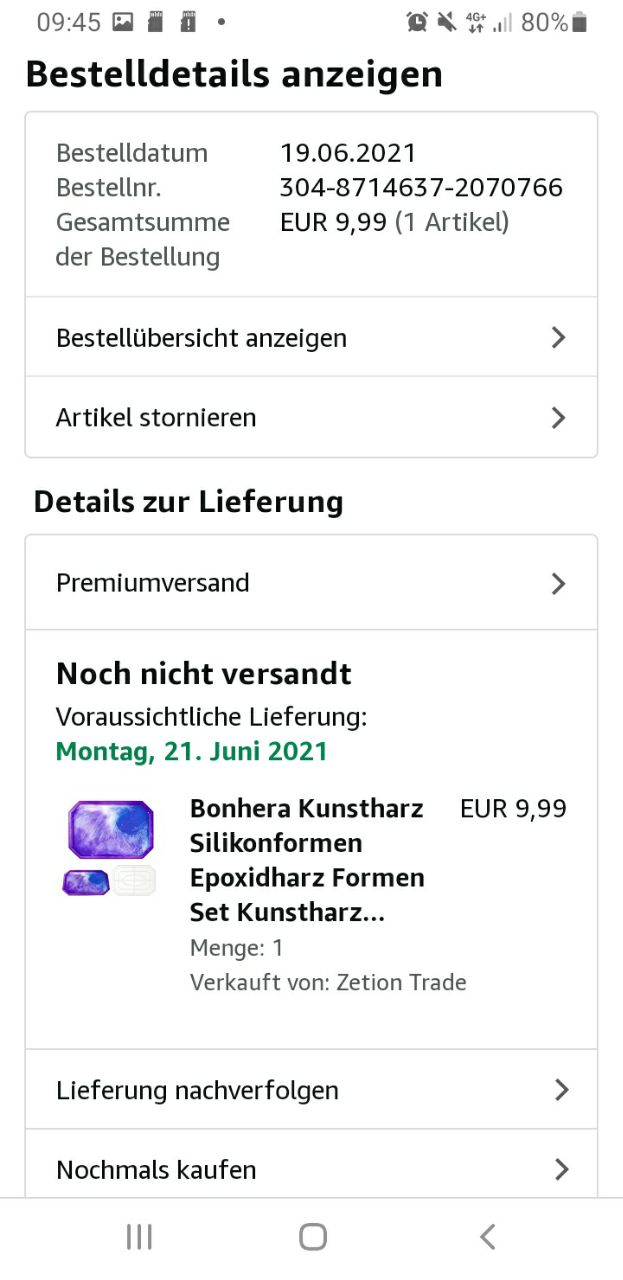The height and width of the screenshot is (1280, 623).
Task: Tap the image notification icon in status bar
Action: [x=123, y=22]
